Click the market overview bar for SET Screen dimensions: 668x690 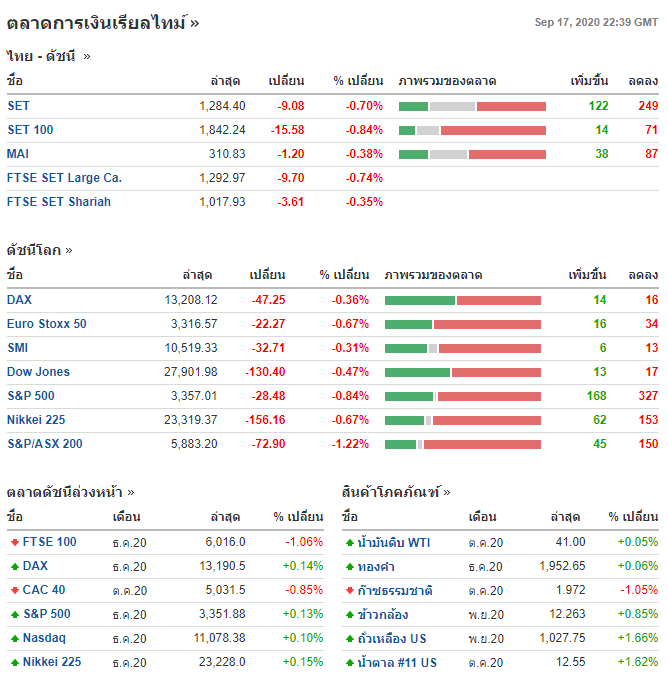(472, 106)
